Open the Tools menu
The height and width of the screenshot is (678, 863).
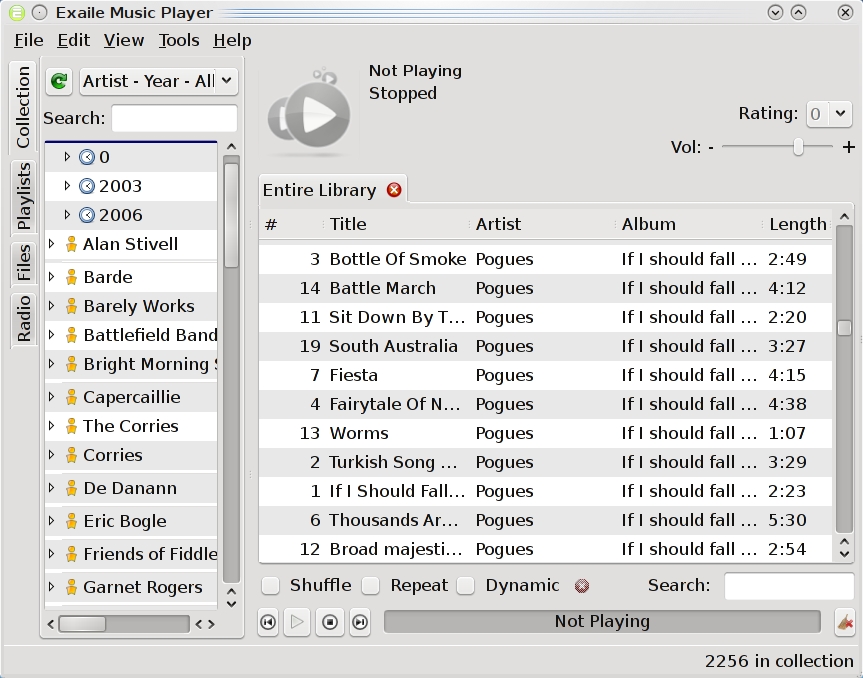click(x=179, y=40)
